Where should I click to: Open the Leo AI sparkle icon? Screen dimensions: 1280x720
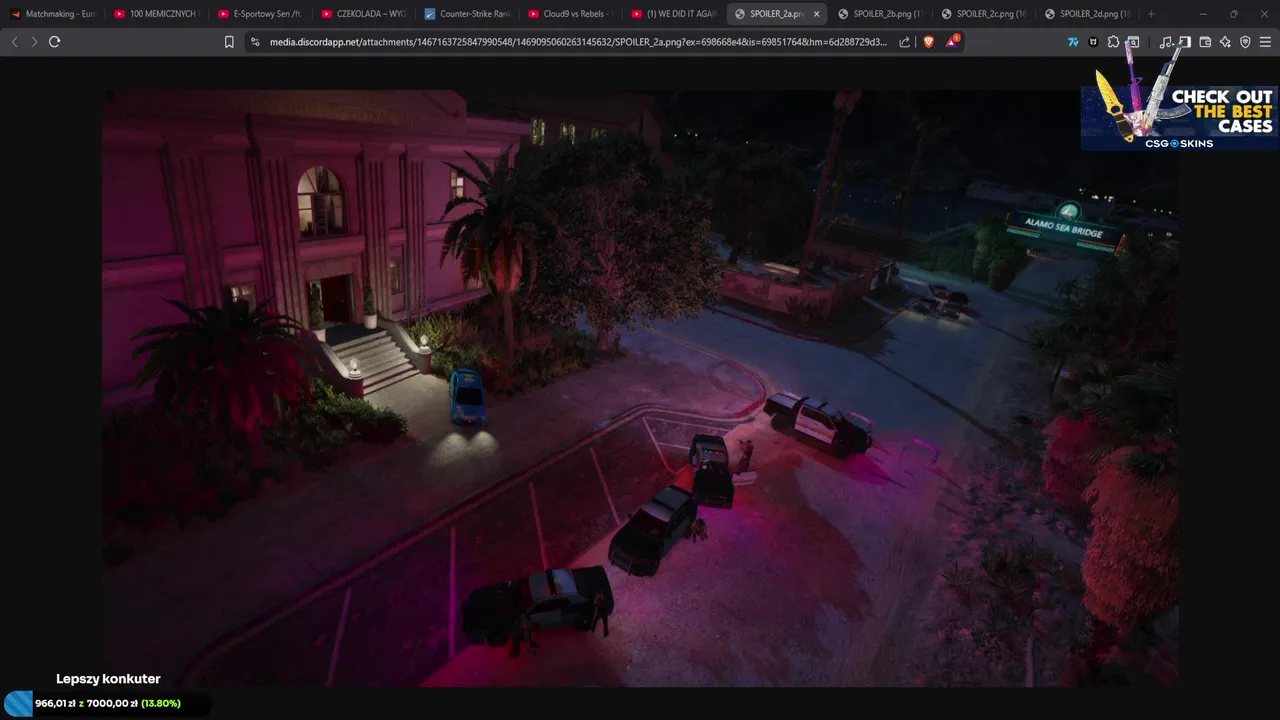click(1225, 42)
